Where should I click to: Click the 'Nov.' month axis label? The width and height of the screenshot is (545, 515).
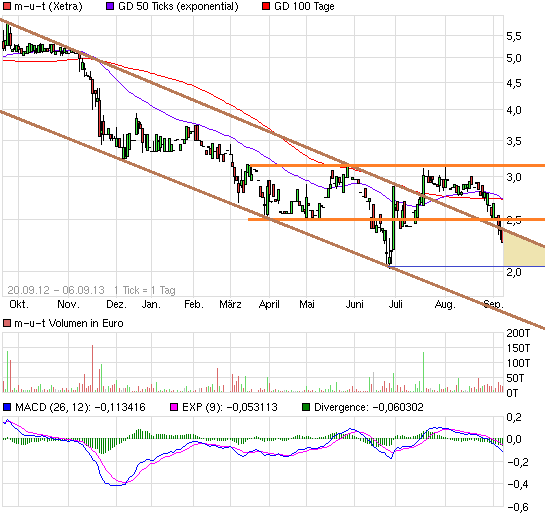click(68, 304)
